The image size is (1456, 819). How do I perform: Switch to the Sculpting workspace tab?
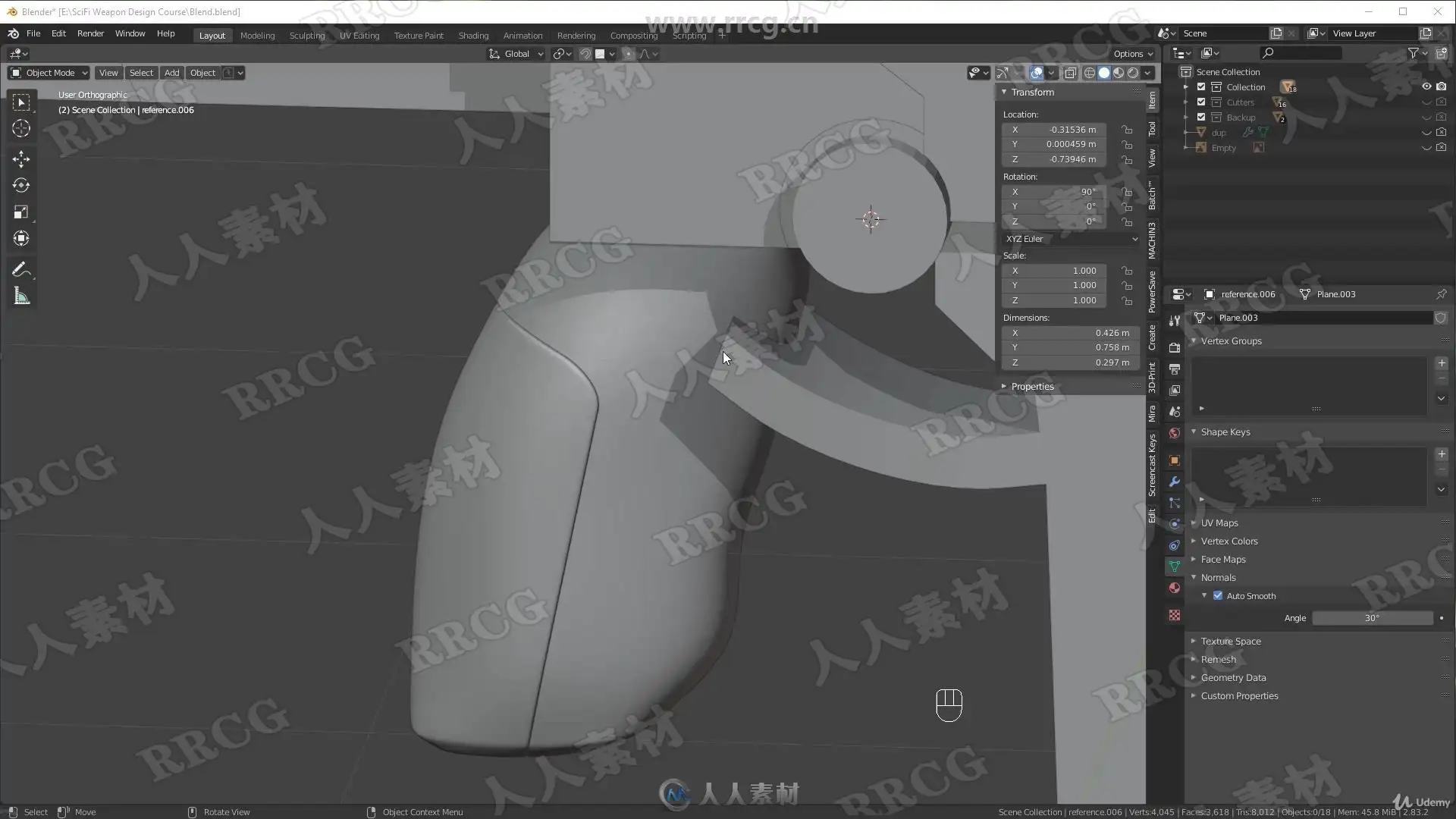(306, 36)
